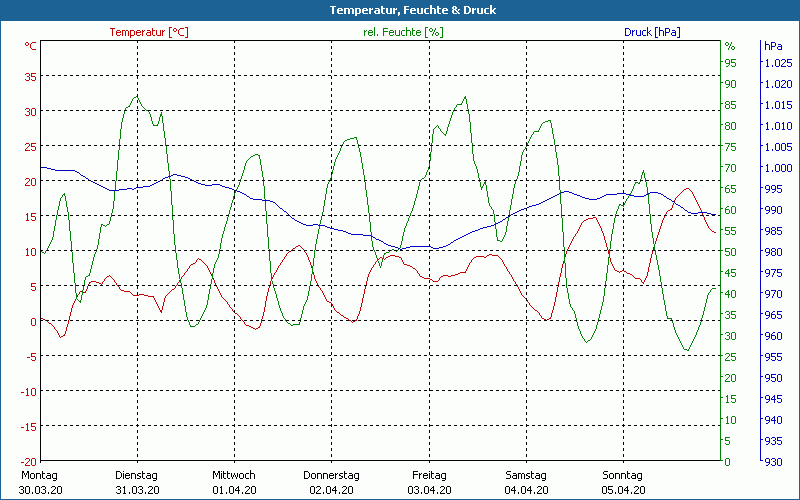The image size is (800, 500).
Task: Select the 'Druck [hPa]' legend label
Action: pos(652,32)
